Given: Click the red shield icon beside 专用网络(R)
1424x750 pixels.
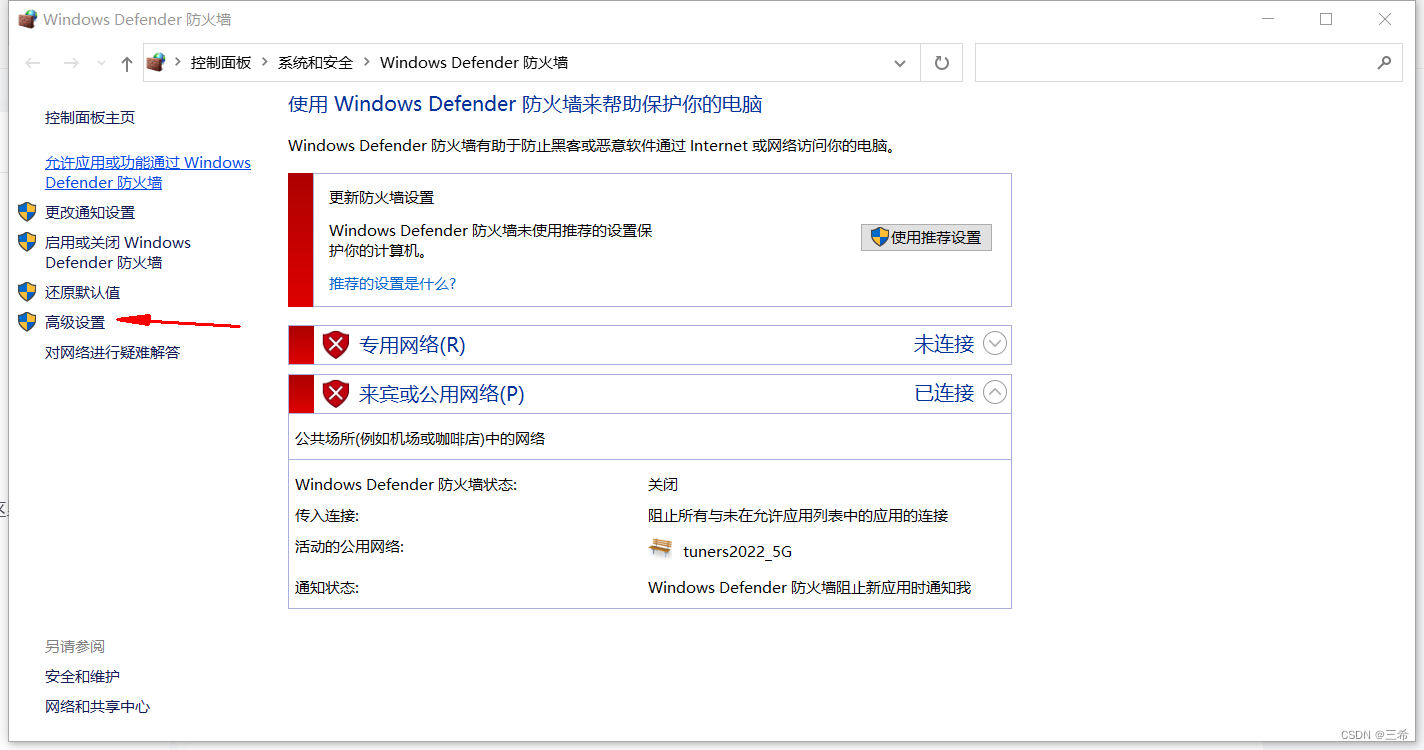Looking at the screenshot, I should pos(337,345).
